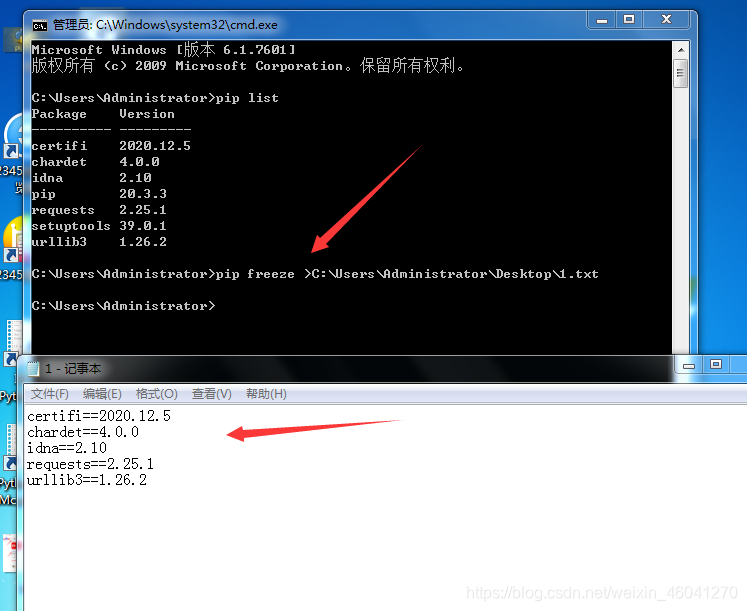Screen dimensions: 747x611
Task: Click the 'Package Version' header line in cmd
Action: 103,114
